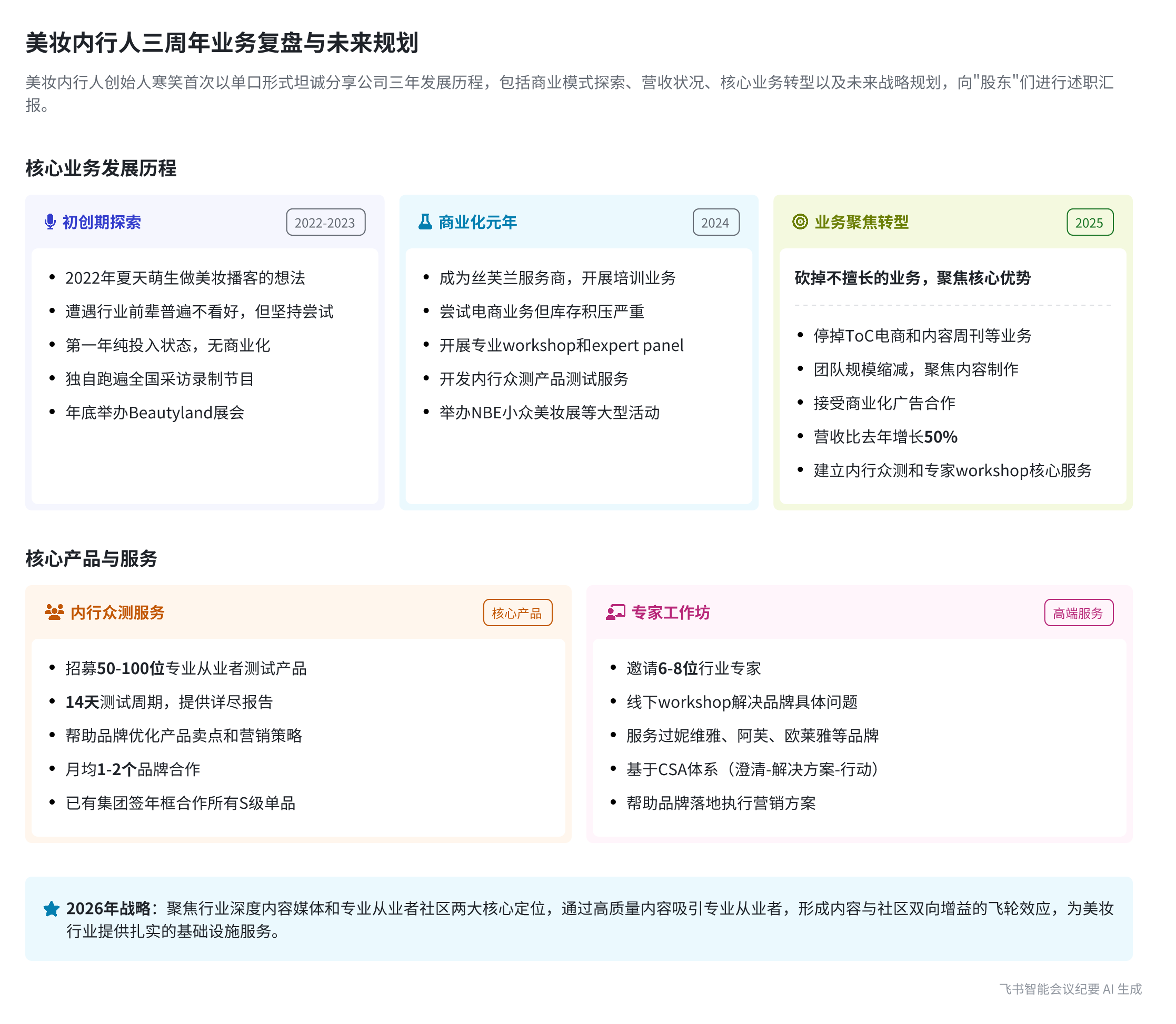1176x1024 pixels.
Task: Click the 核心业务发展历程 section heading
Action: [x=101, y=168]
